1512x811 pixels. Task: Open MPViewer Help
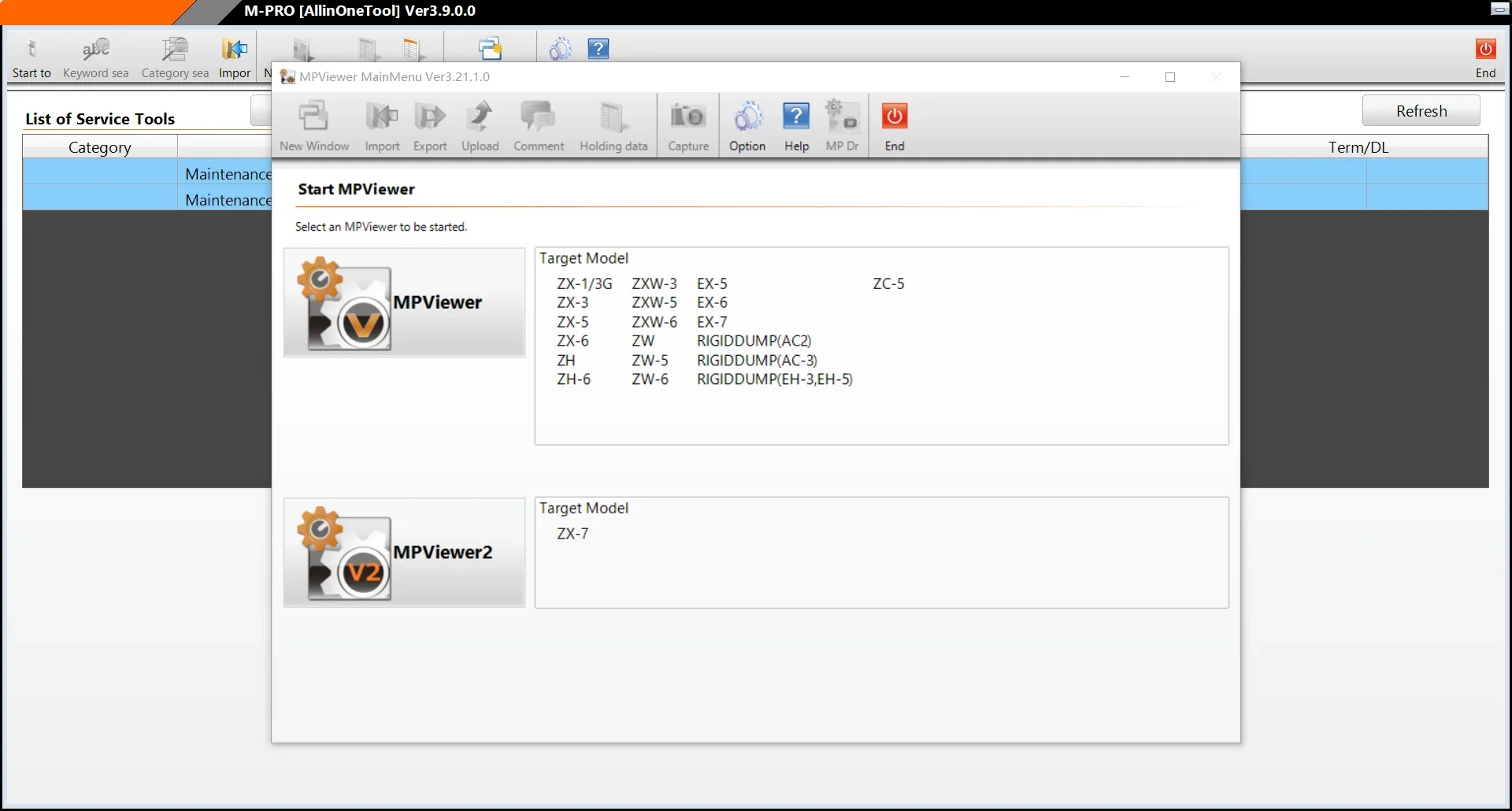pyautogui.click(x=796, y=124)
